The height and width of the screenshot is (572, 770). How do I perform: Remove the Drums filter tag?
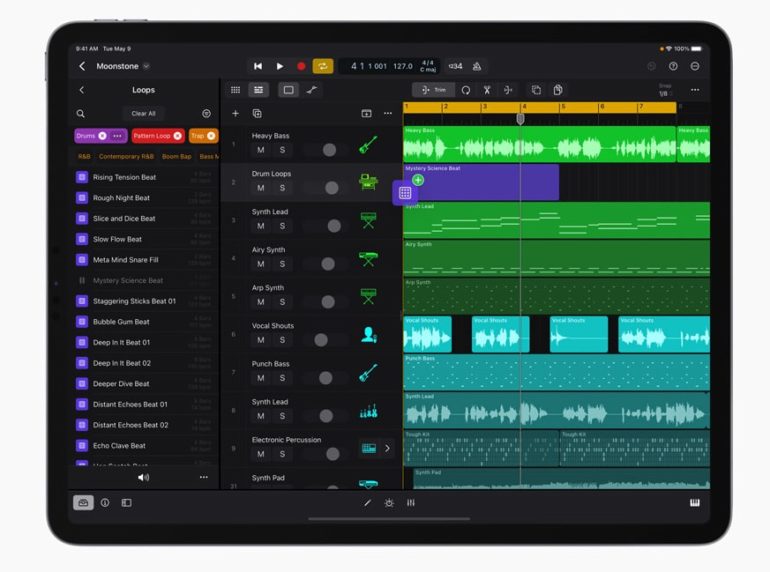pyautogui.click(x=102, y=136)
